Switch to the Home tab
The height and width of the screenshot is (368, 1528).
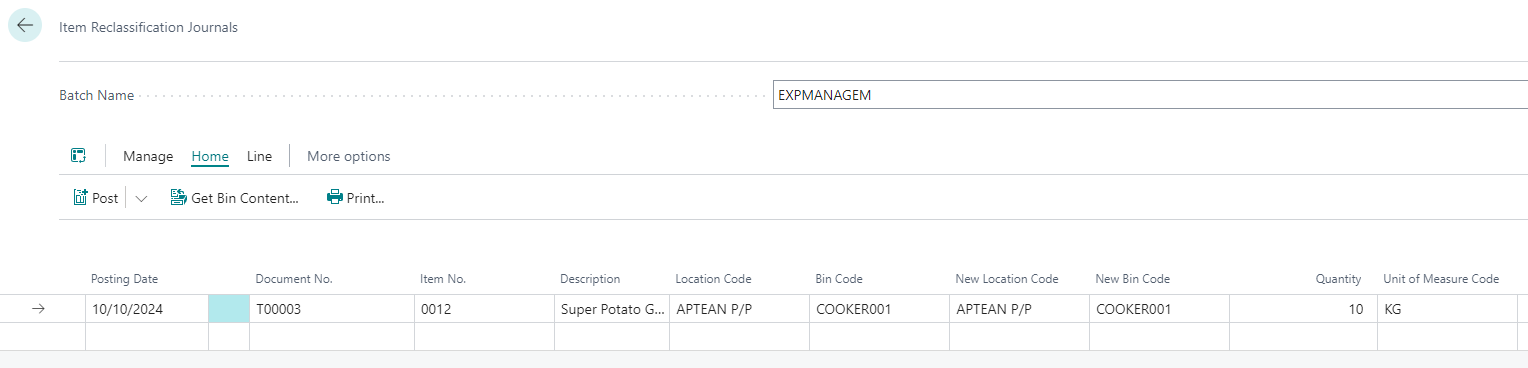[210, 156]
